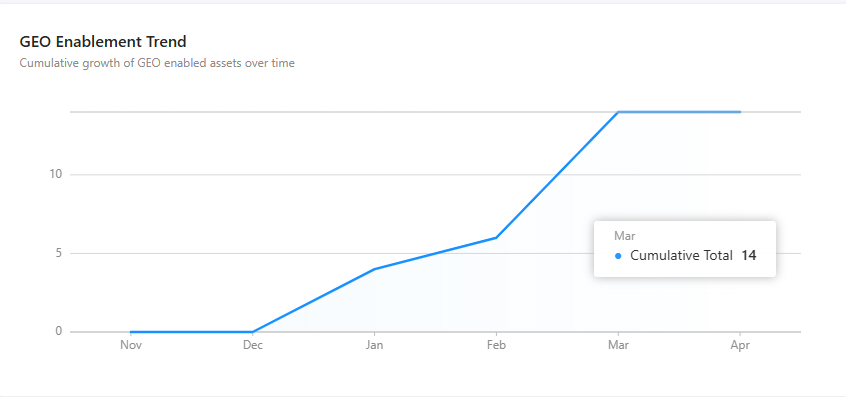The width and height of the screenshot is (846, 397).
Task: Select the Apr x-axis label
Action: (740, 345)
